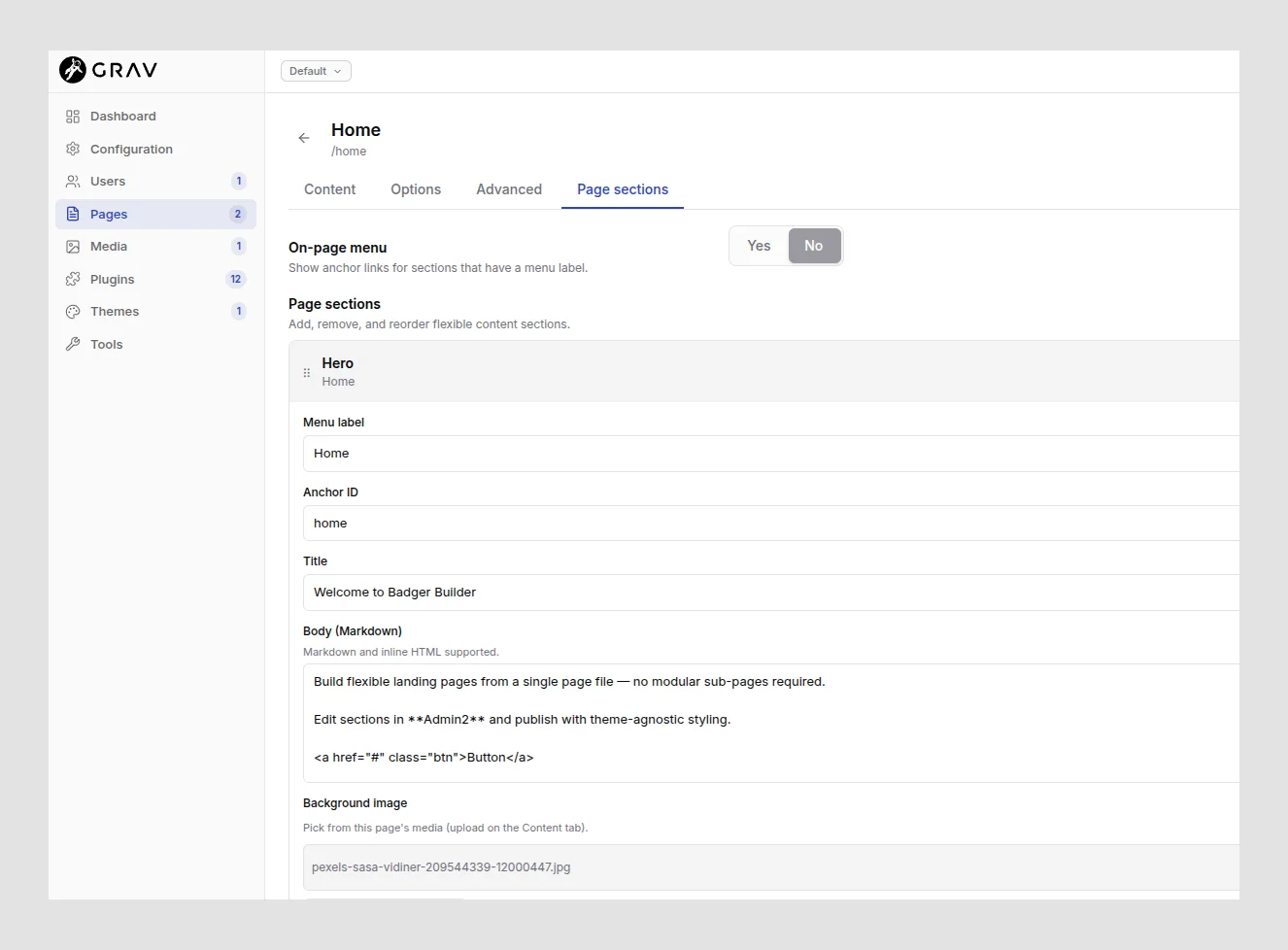Select the background image file pexels-sasa-vidiner
Viewport: 1288px width, 950px height.
point(771,867)
